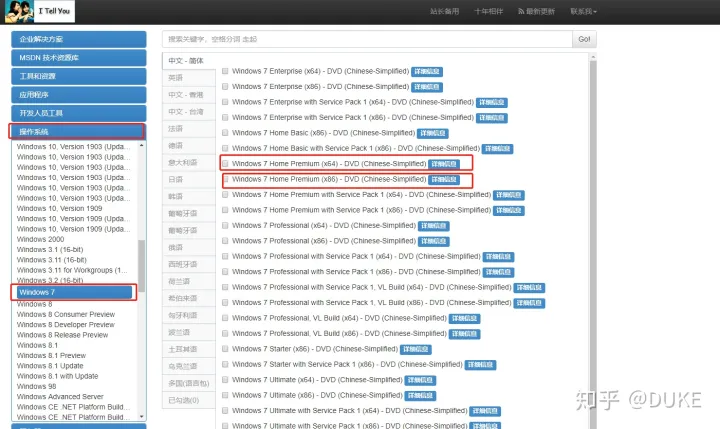Expand the MSDN 技术资源库 section
Viewport: 720px width, 429px height.
point(79,58)
